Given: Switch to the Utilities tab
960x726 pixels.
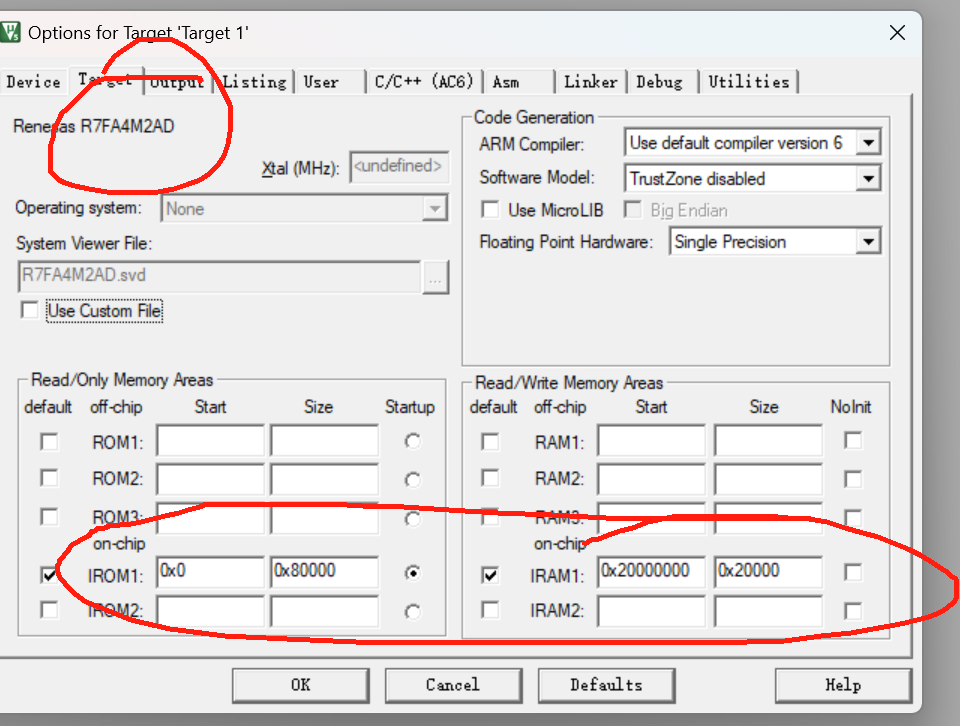Looking at the screenshot, I should [749, 81].
